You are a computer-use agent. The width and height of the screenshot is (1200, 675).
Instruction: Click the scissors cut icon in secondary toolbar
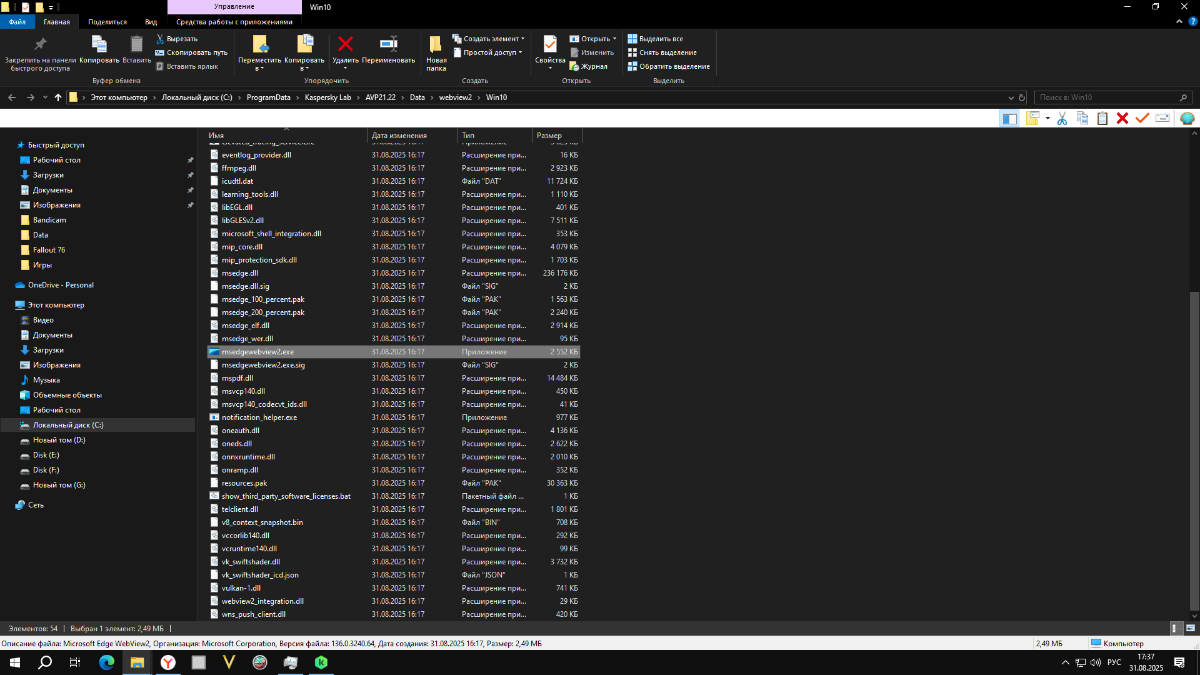pyautogui.click(x=1062, y=118)
